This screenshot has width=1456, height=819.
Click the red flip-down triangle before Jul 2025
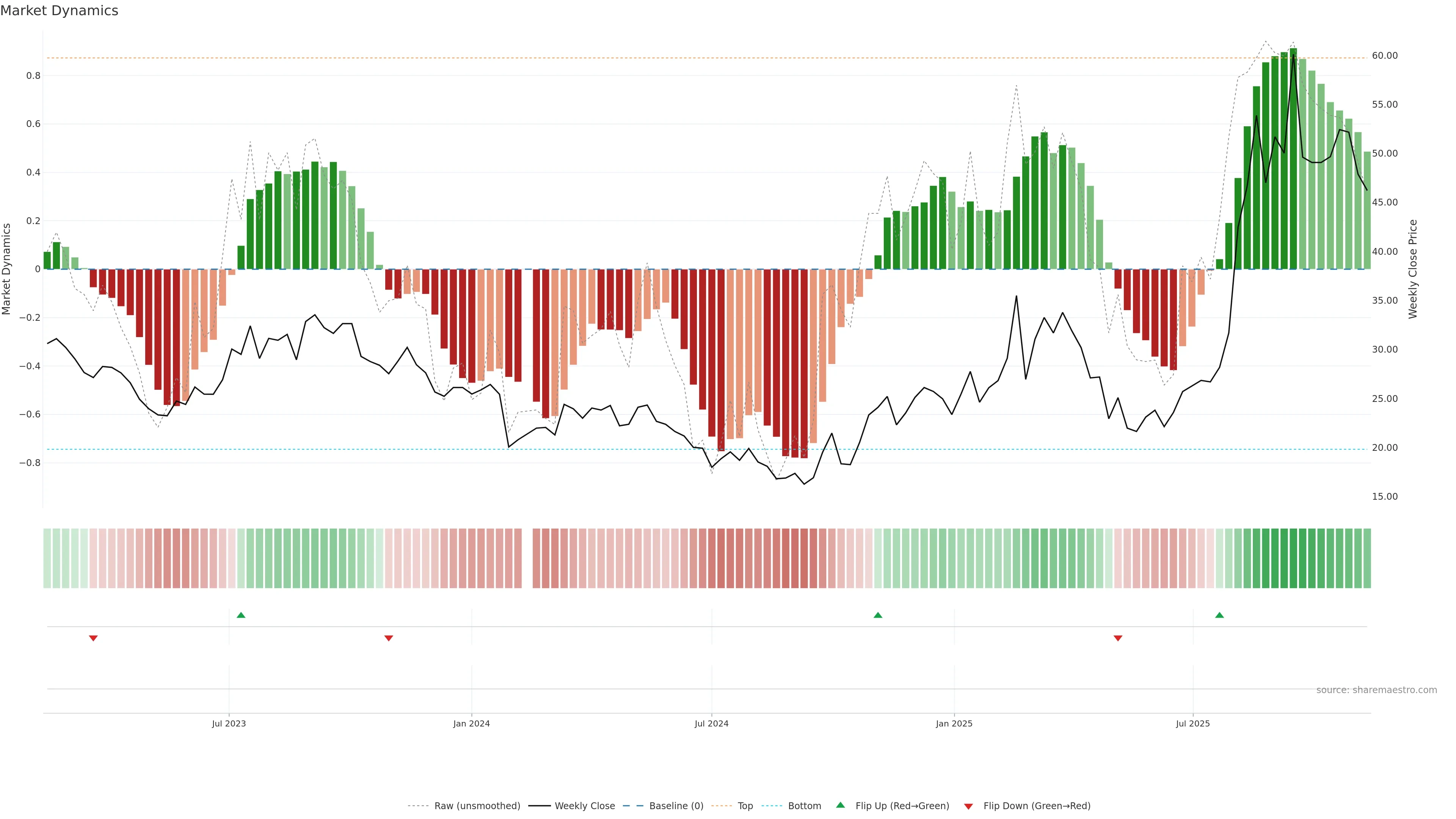(1117, 638)
